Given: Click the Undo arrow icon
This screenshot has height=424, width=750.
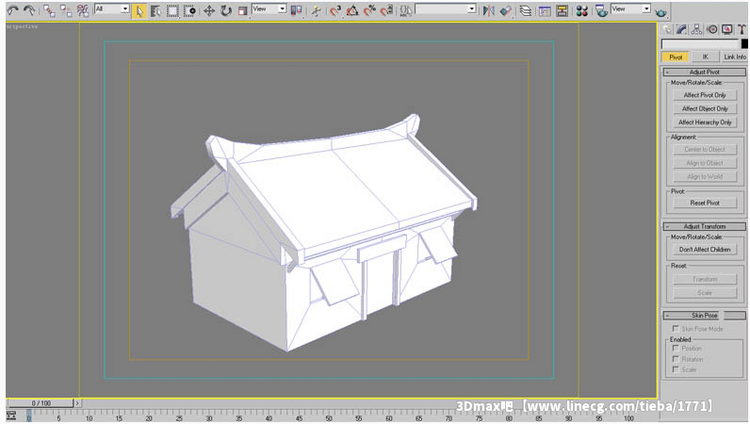Looking at the screenshot, I should point(13,10).
